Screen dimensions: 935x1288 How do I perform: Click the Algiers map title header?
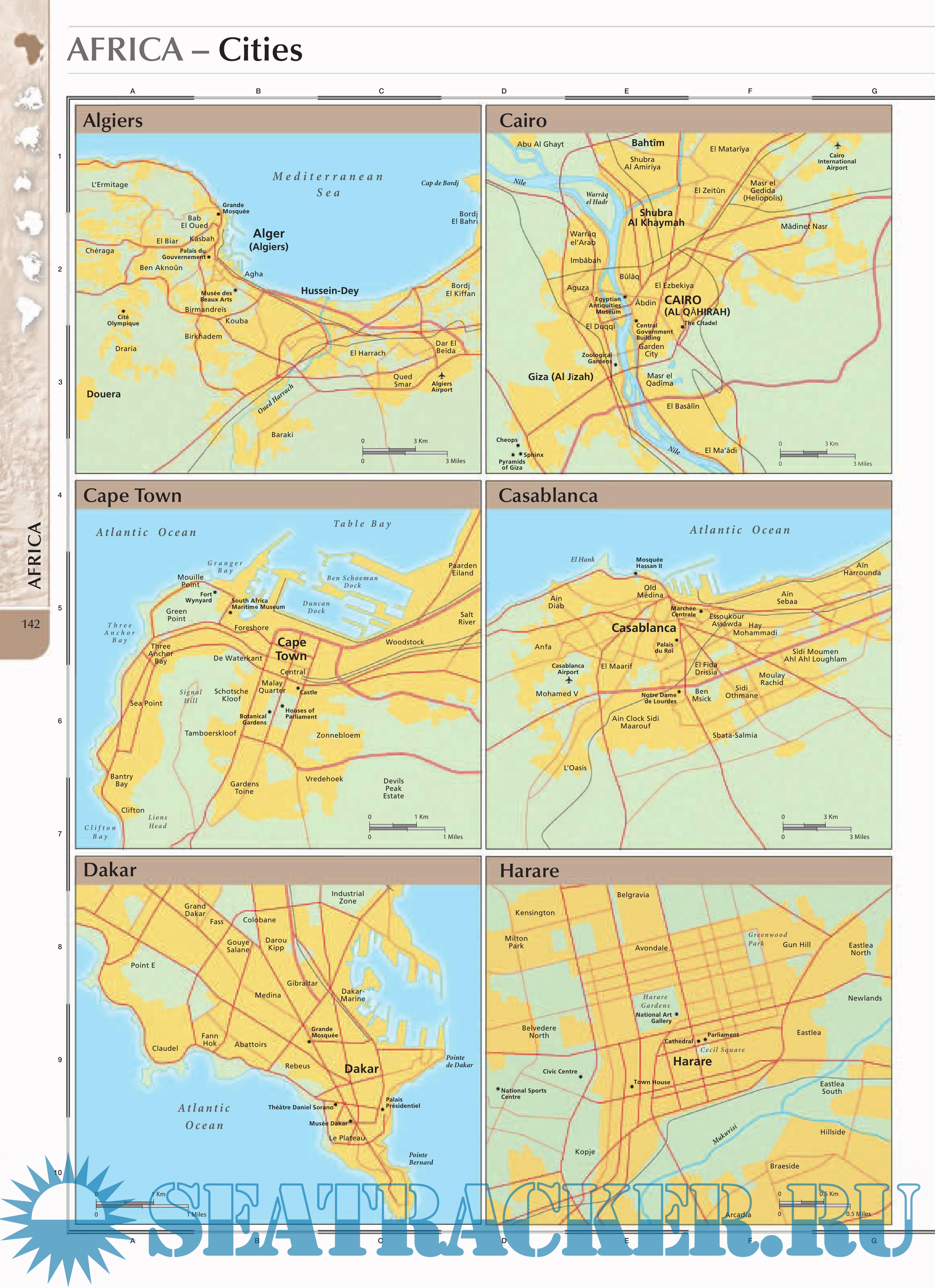(x=113, y=120)
